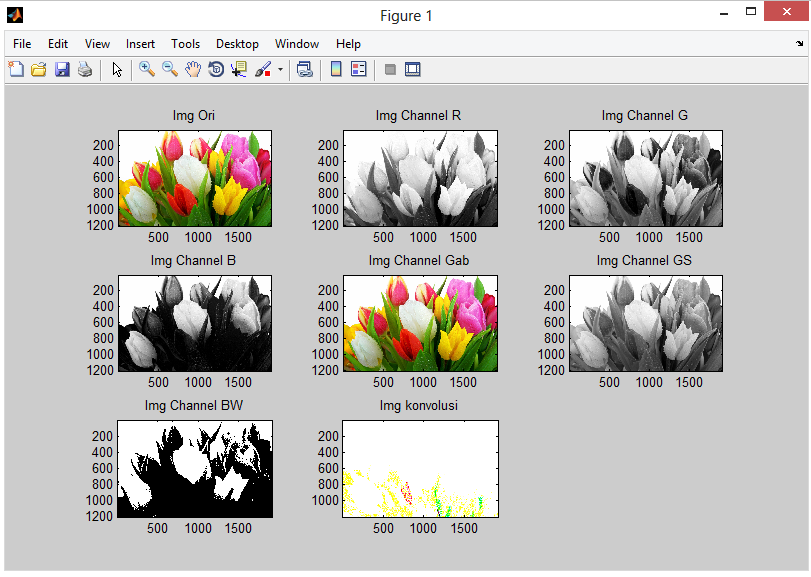Viewport: 811px width, 577px height.
Task: Click the Img Channel Gab color image
Action: click(420, 323)
